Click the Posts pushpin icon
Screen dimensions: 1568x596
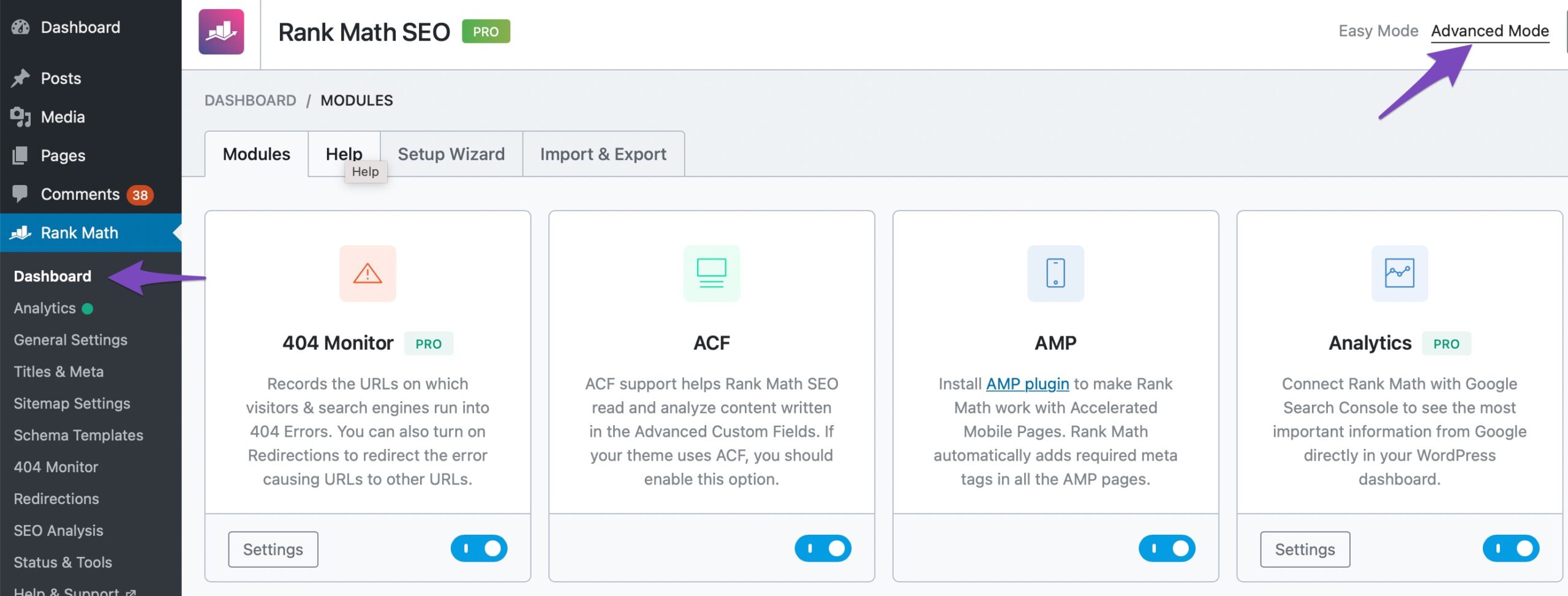[x=20, y=78]
